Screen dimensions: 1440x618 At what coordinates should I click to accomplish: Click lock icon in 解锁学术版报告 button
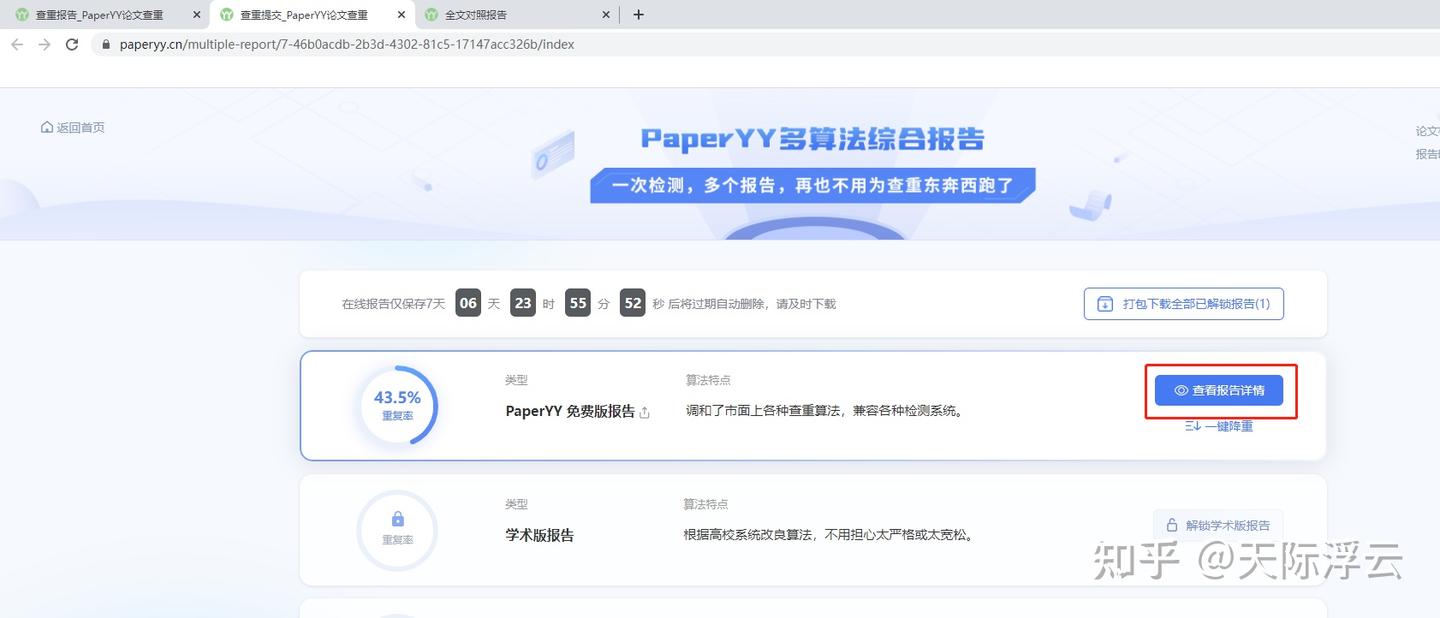[x=1172, y=525]
